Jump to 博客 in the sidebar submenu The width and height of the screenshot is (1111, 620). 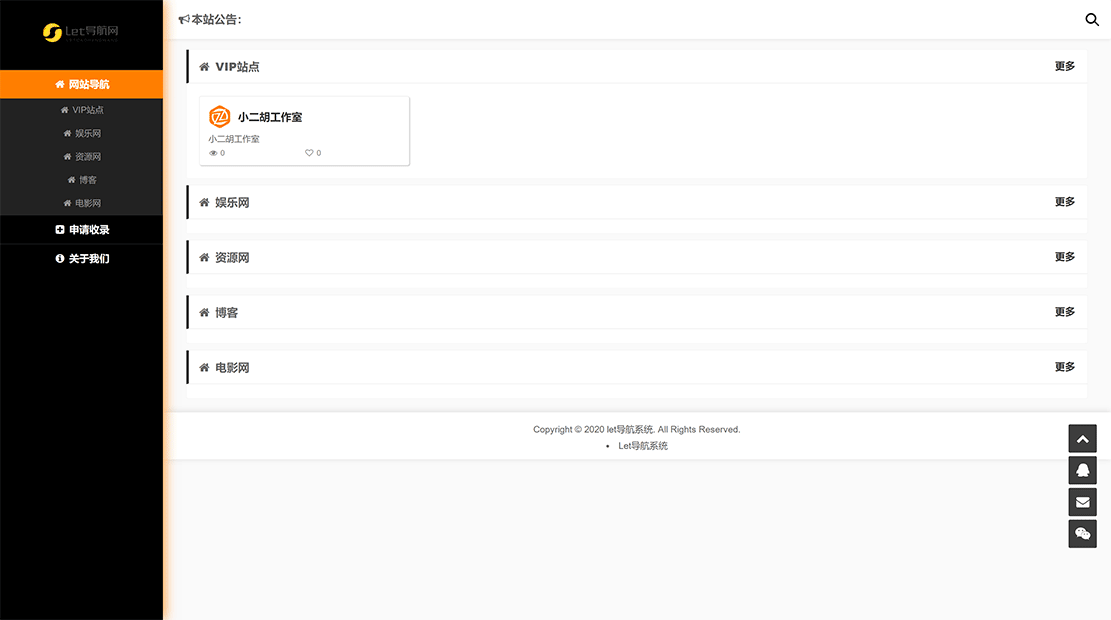click(82, 180)
